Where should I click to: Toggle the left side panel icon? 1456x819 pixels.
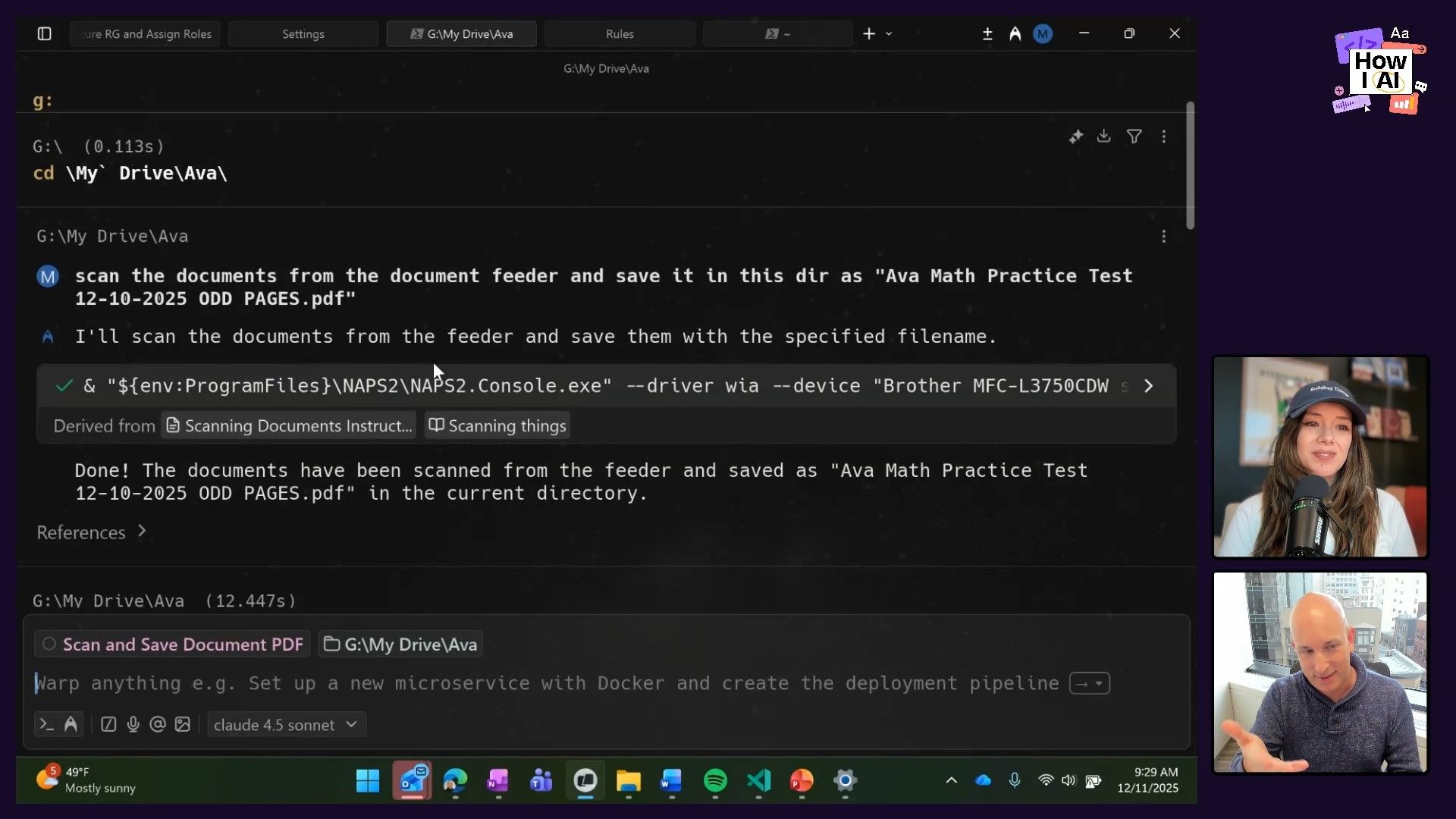pos(44,33)
